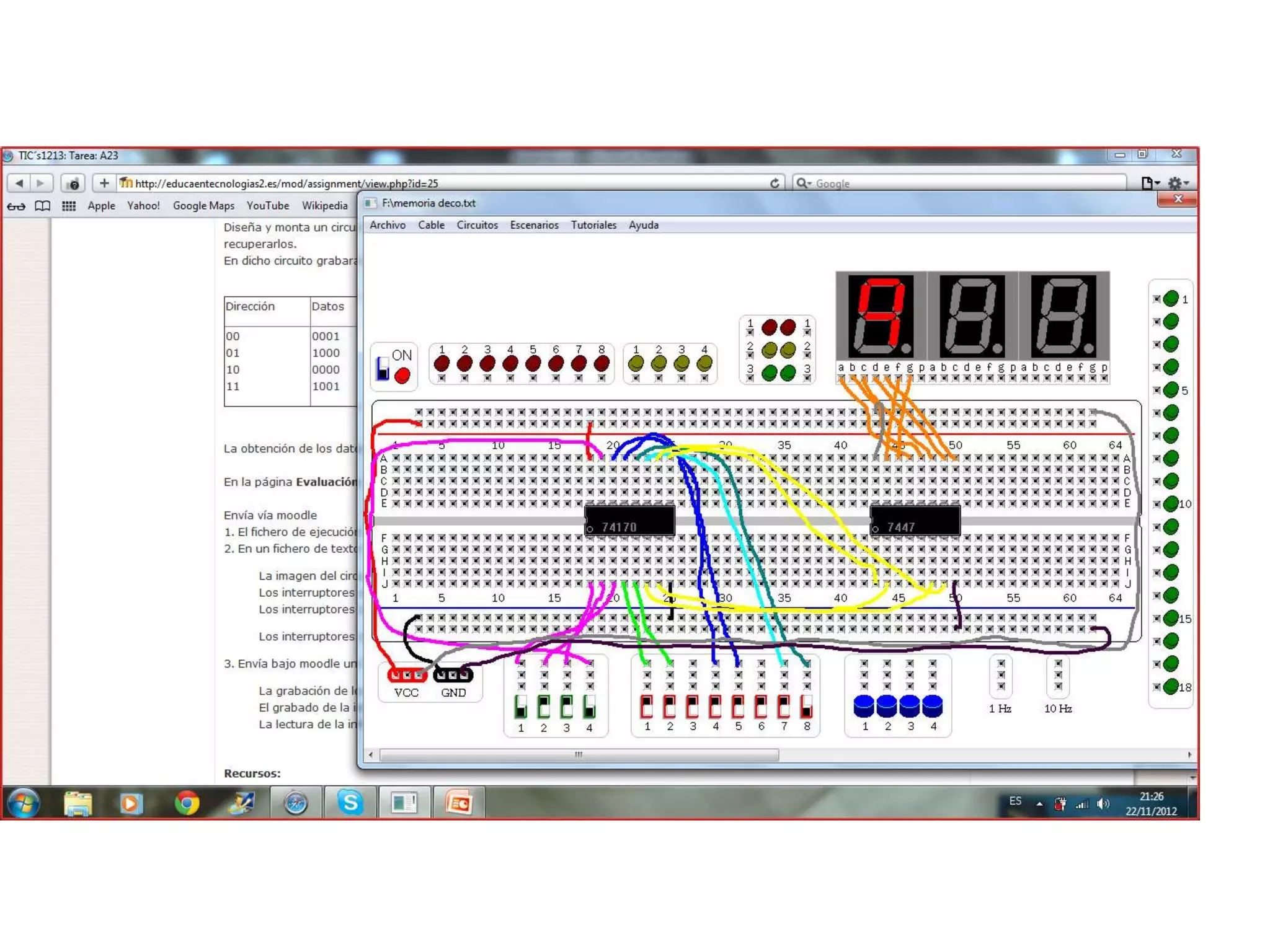
Task: Click the horizontal scrollbar in simulator
Action: [x=578, y=754]
